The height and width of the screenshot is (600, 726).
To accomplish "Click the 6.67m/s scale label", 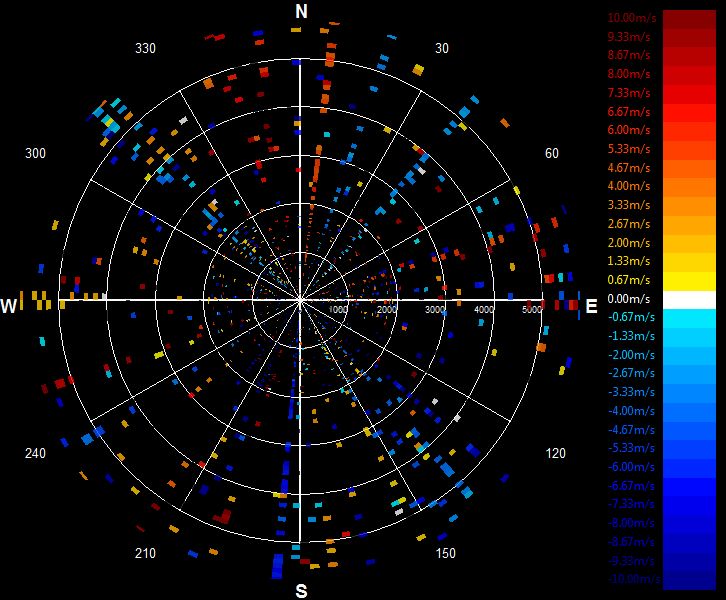I will [629, 112].
